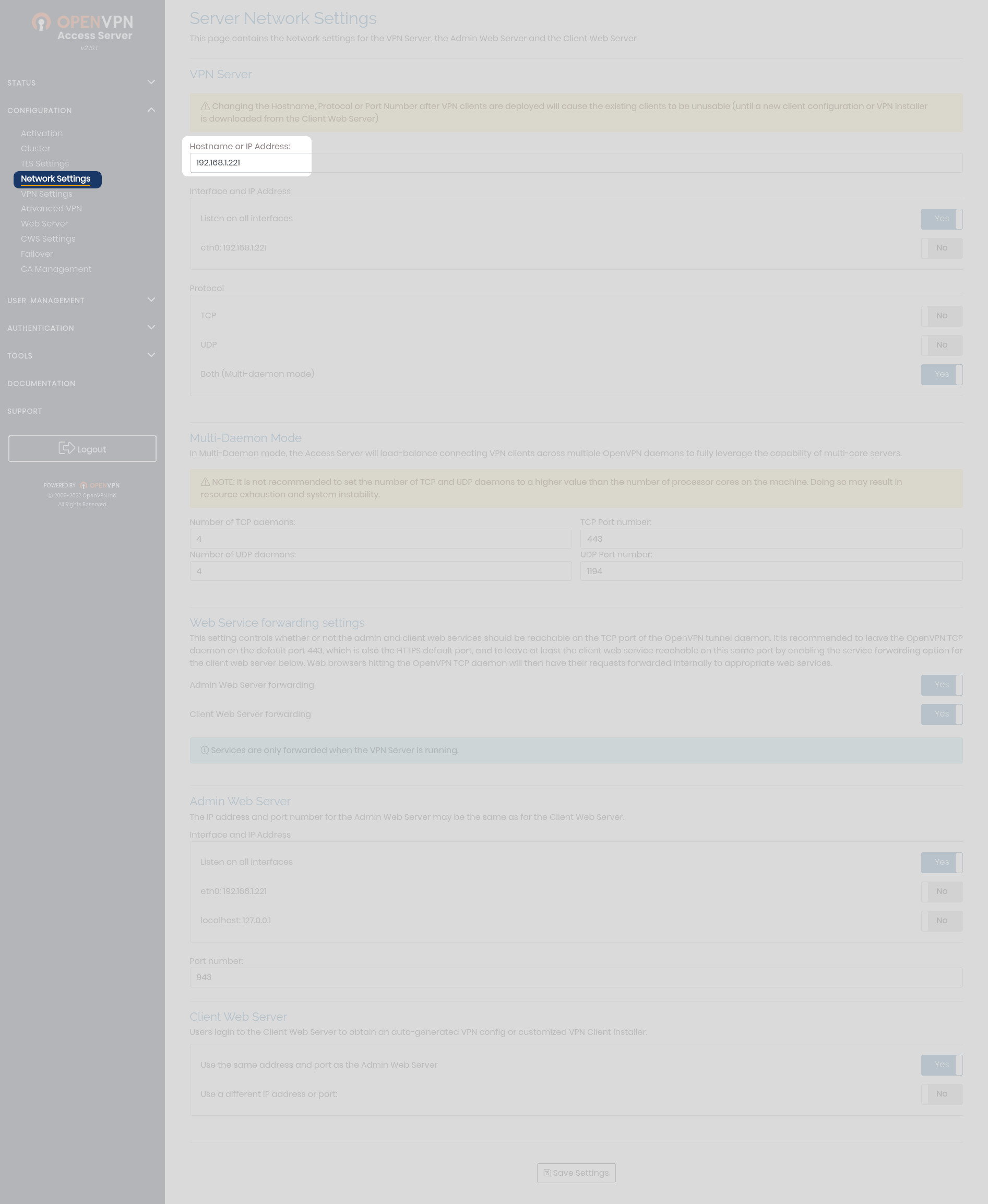The image size is (988, 1204).
Task: Expand the Status menu section
Action: click(151, 82)
